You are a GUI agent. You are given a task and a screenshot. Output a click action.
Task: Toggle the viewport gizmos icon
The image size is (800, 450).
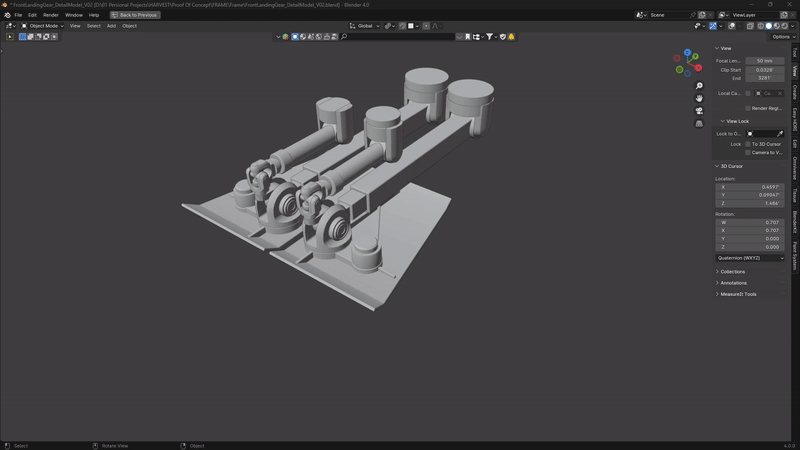[713, 26]
